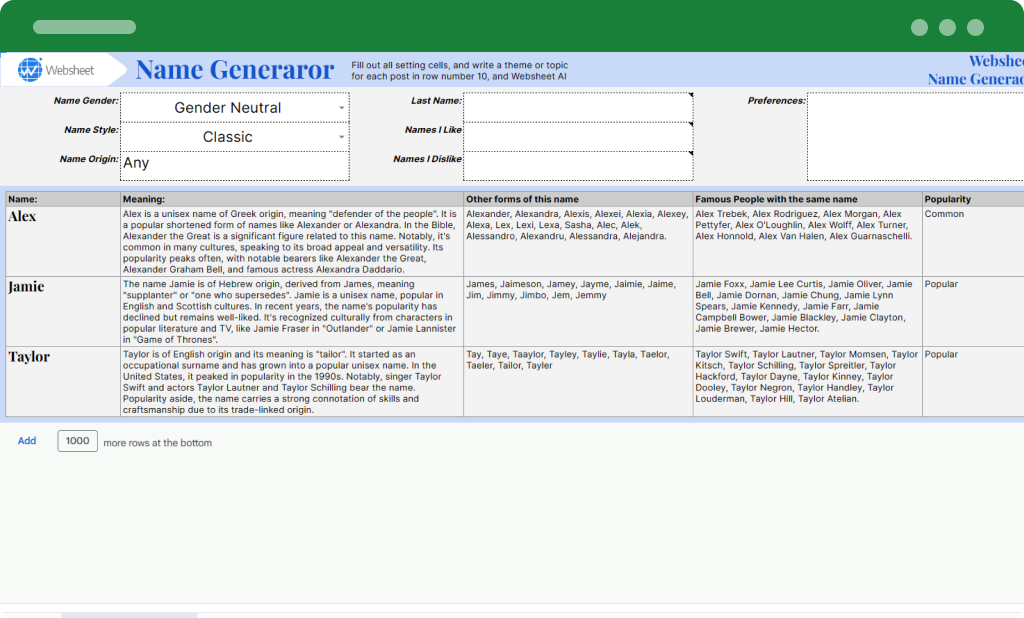Select the 'Other forms of this name' header

(x=578, y=199)
